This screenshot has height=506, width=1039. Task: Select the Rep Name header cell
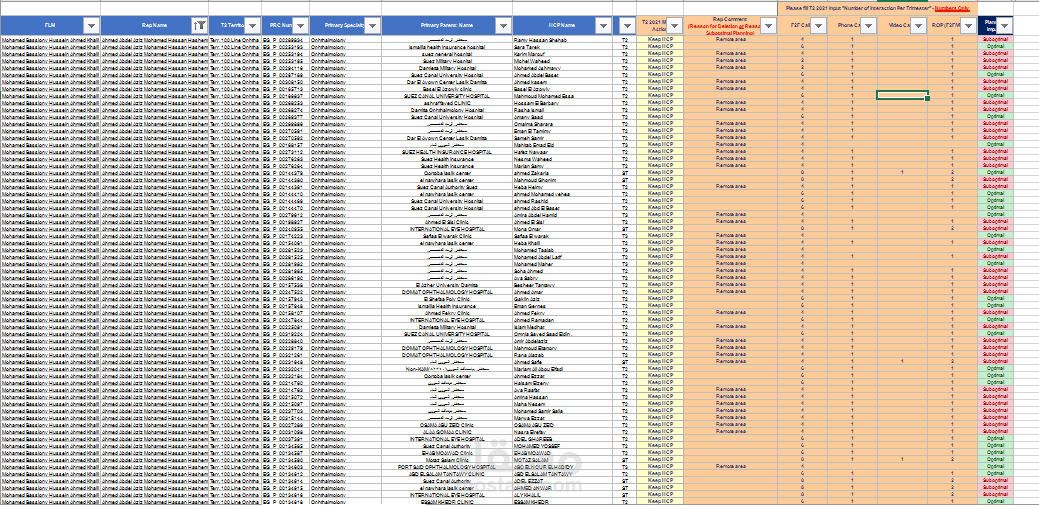[x=154, y=25]
